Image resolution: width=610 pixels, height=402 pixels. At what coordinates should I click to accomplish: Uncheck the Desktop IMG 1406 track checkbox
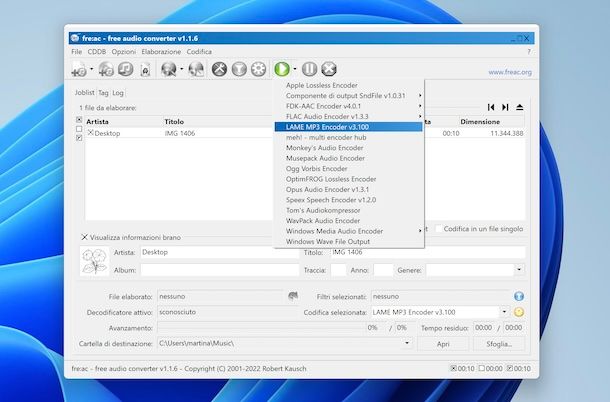tap(90, 133)
